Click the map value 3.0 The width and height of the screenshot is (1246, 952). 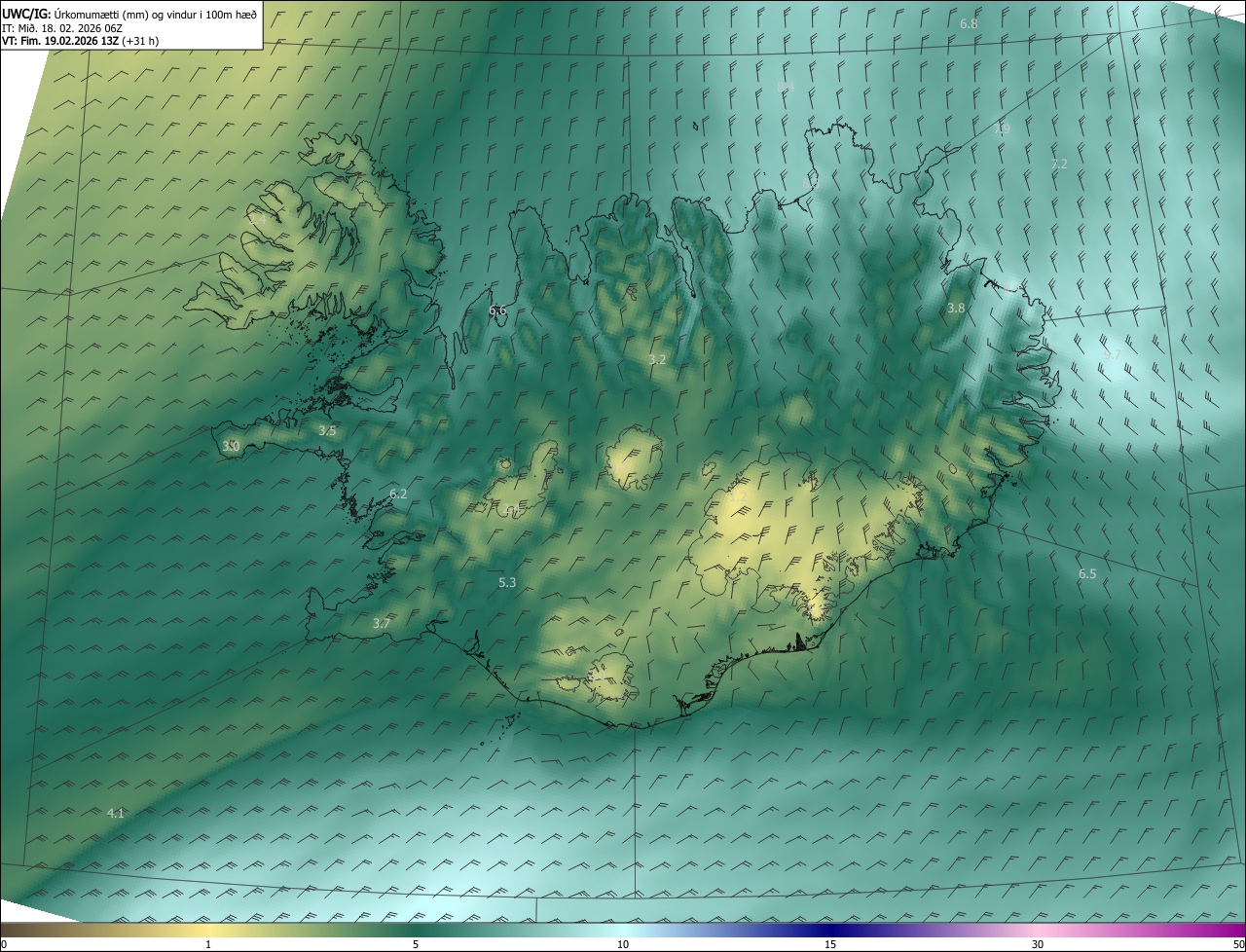(231, 446)
